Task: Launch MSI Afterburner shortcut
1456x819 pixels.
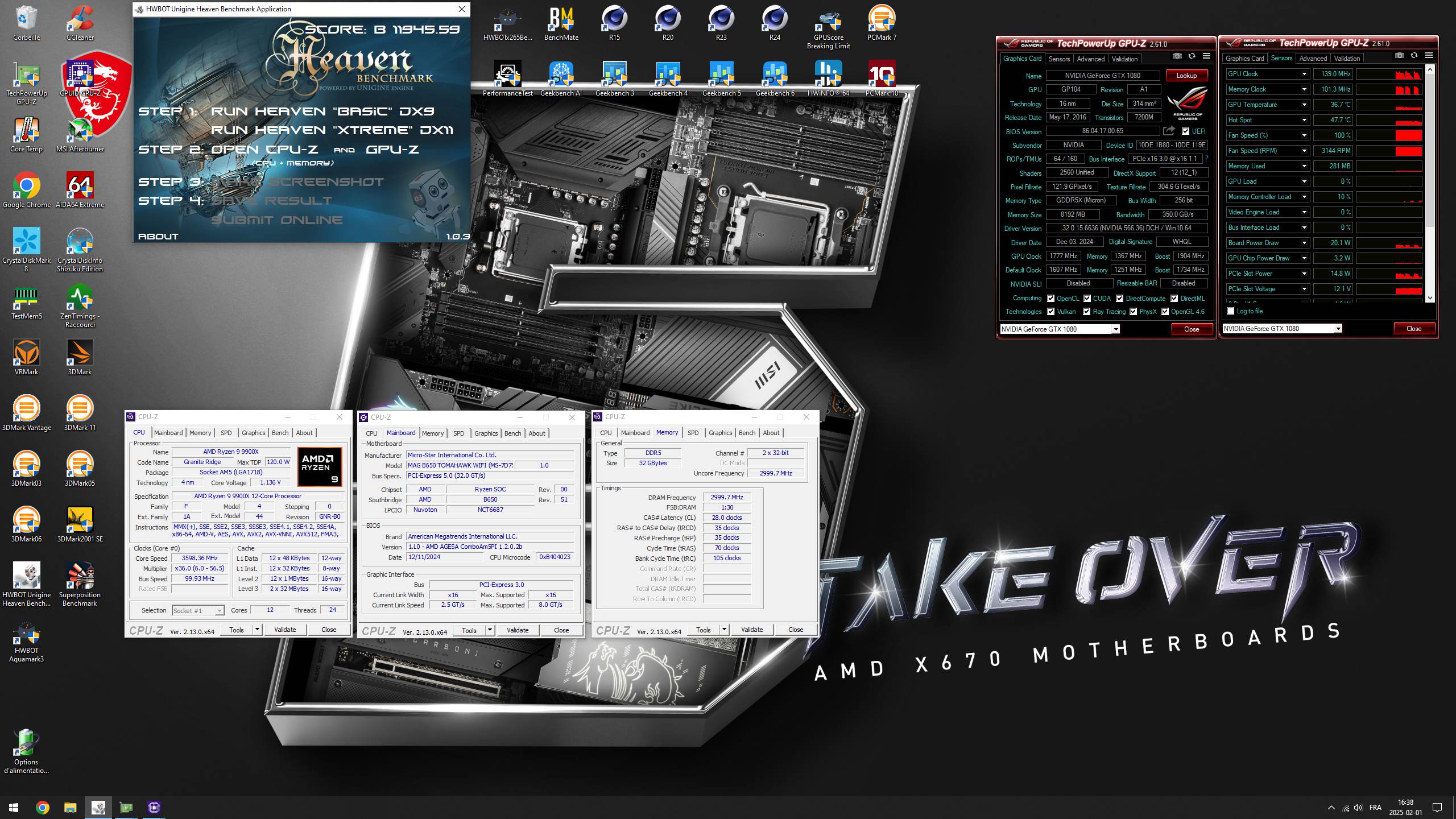Action: click(80, 134)
